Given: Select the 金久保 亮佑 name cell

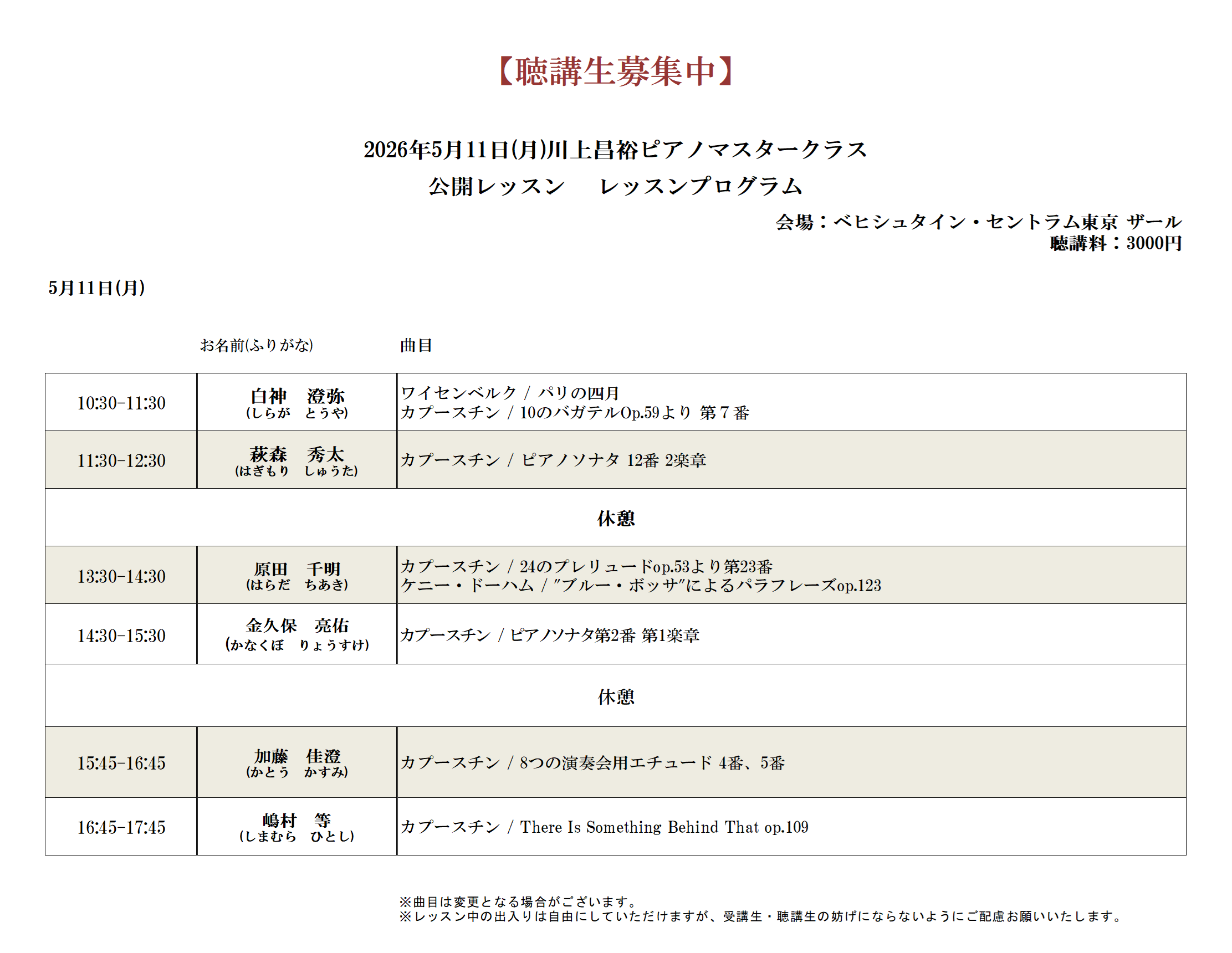Looking at the screenshot, I should [x=297, y=634].
